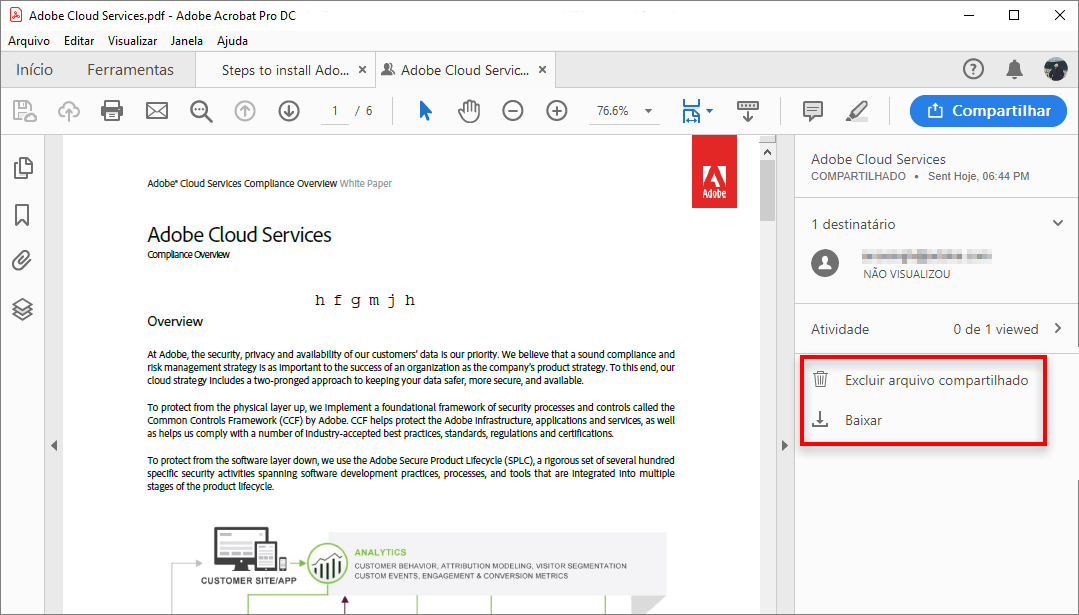Image resolution: width=1079 pixels, height=615 pixels.
Task: Open the zoom level dropdown arrow
Action: pos(648,111)
